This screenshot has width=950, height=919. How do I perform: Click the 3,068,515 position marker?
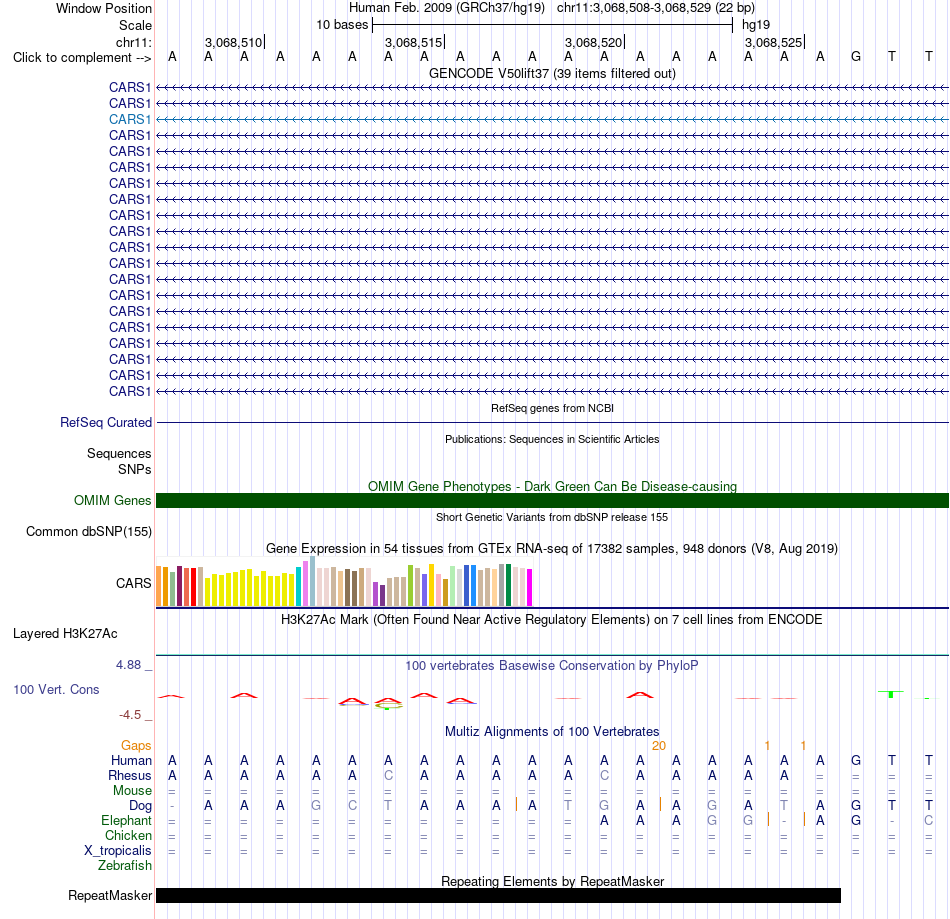(414, 42)
